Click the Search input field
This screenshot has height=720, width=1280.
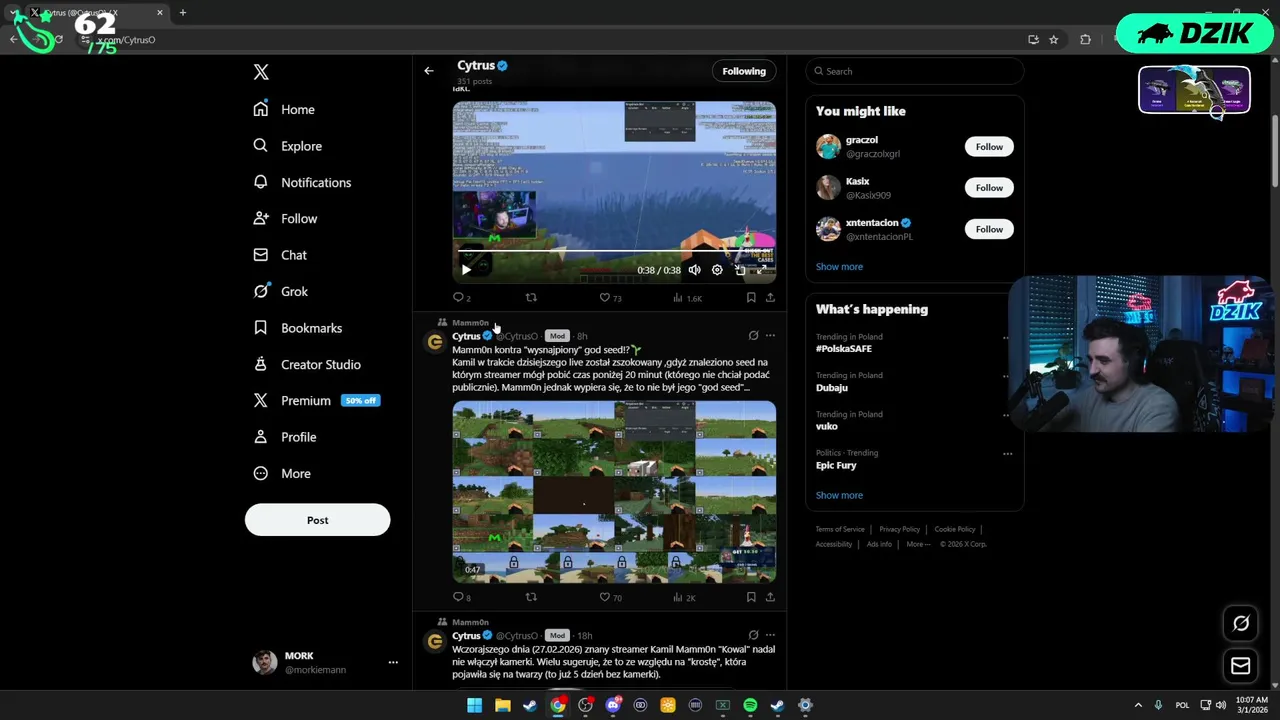click(x=914, y=71)
